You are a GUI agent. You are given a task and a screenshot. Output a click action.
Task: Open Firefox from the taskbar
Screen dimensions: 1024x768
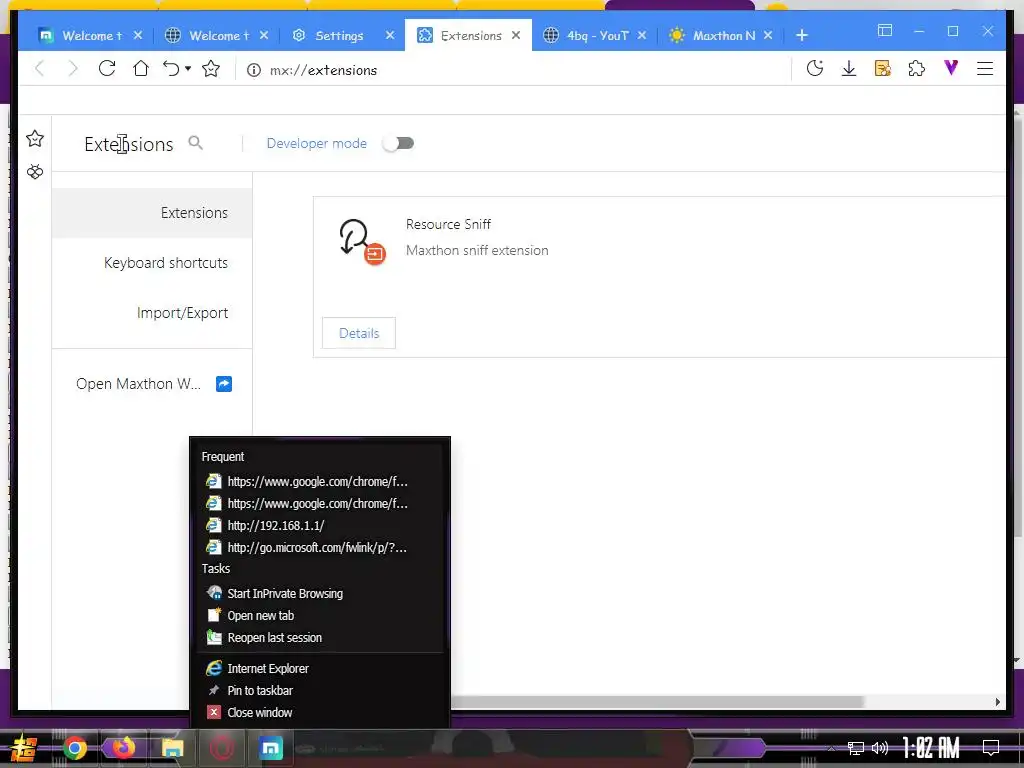pyautogui.click(x=123, y=748)
